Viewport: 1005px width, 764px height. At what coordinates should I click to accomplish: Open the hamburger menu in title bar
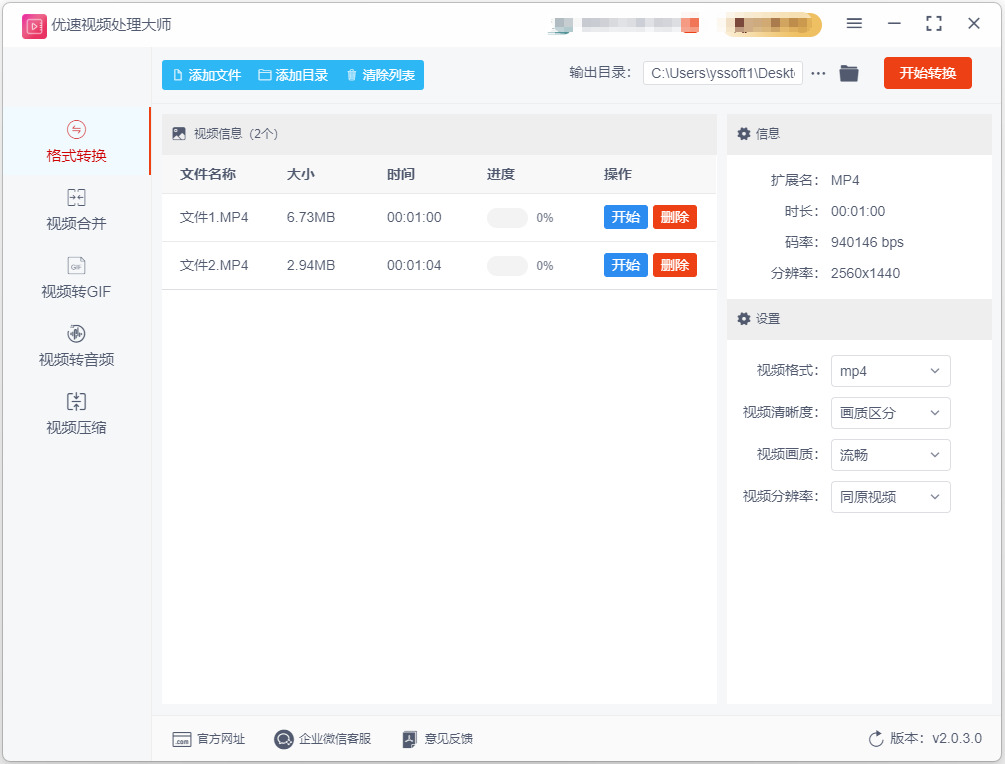tap(854, 24)
